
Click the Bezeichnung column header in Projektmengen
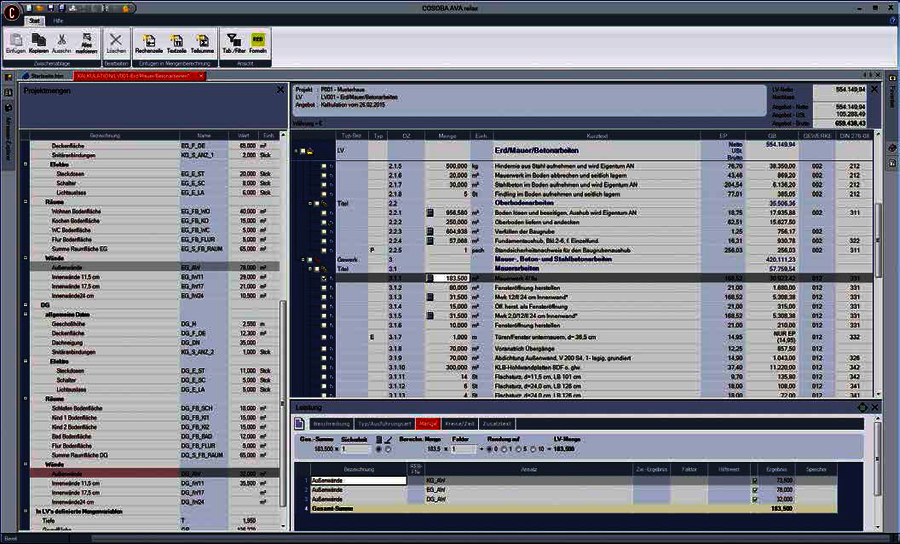click(x=105, y=135)
